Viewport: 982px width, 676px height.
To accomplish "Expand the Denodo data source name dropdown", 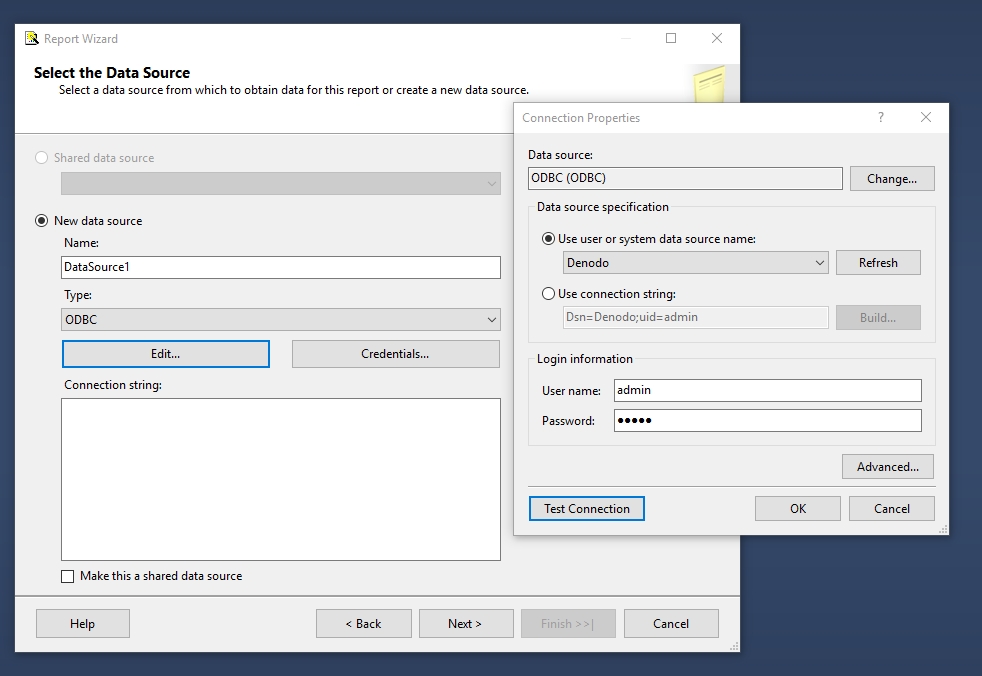I will click(695, 263).
